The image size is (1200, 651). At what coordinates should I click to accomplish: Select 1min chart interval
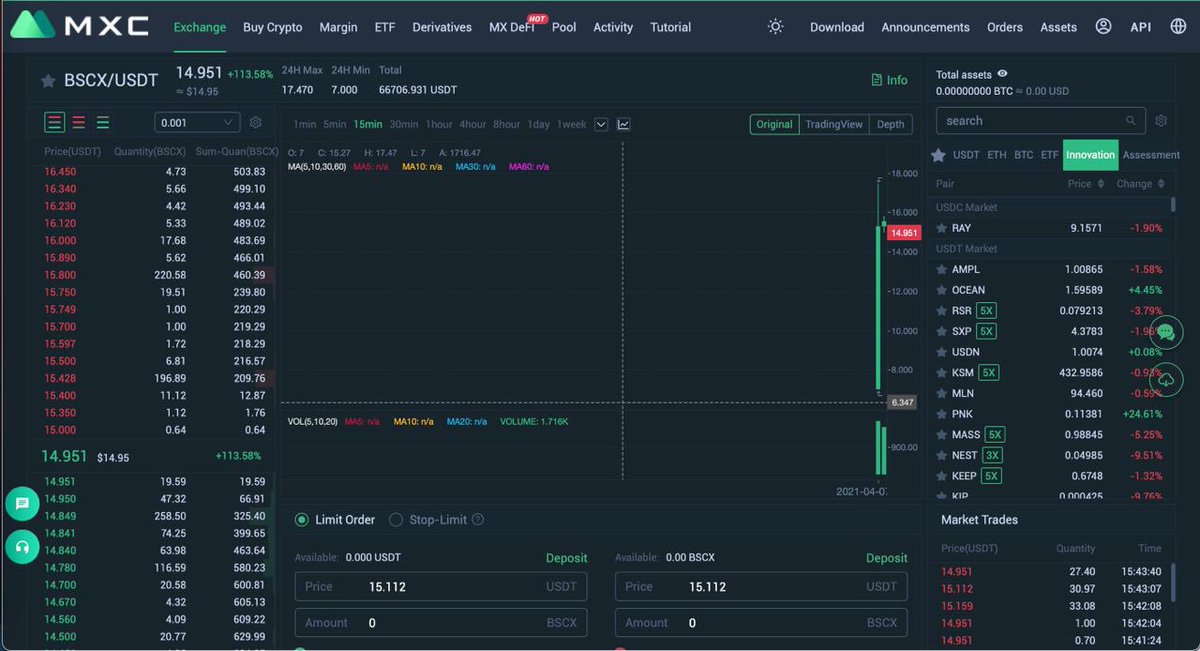[x=304, y=124]
